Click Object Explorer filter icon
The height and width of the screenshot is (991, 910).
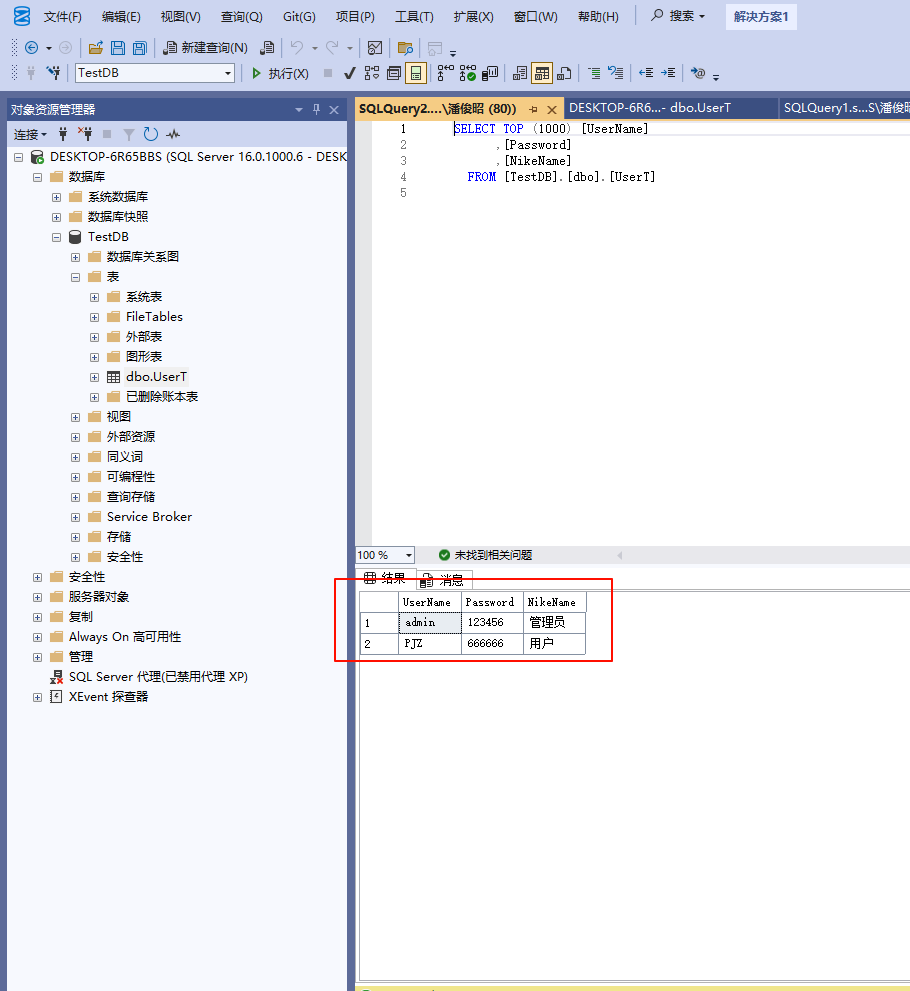pos(129,134)
